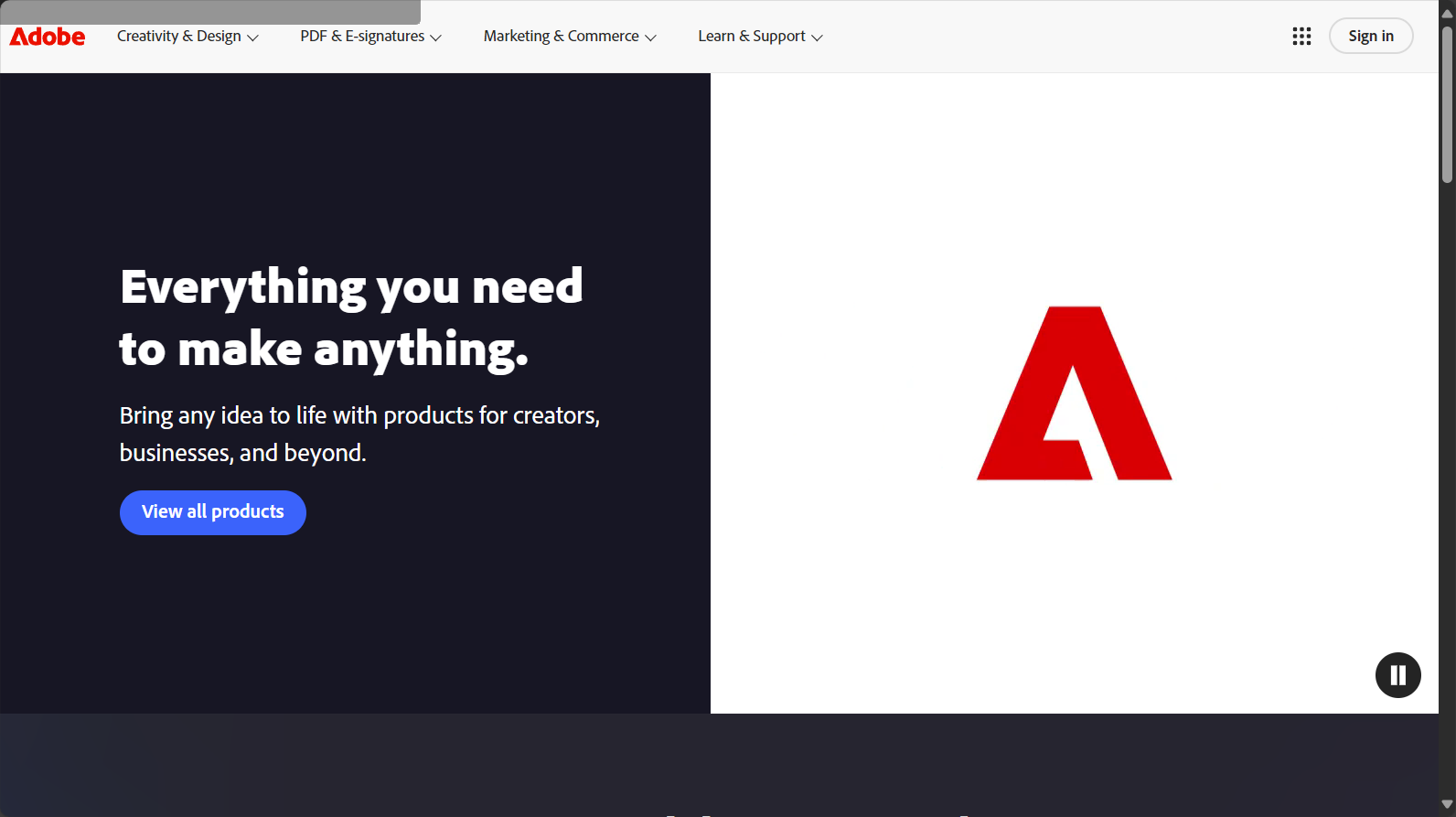Click the large red Adobe logo image
Image resolution: width=1456 pixels, height=817 pixels.
coord(1075,393)
